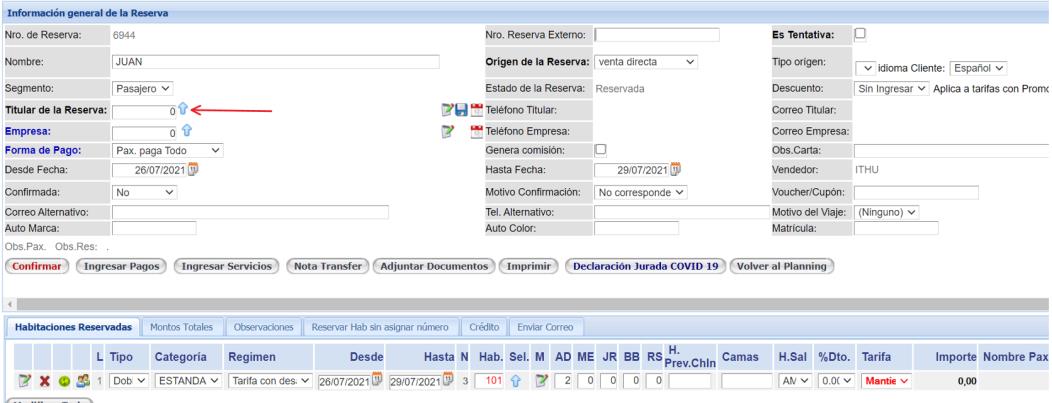Click the Nro. Reserva Externo field

click(657, 35)
